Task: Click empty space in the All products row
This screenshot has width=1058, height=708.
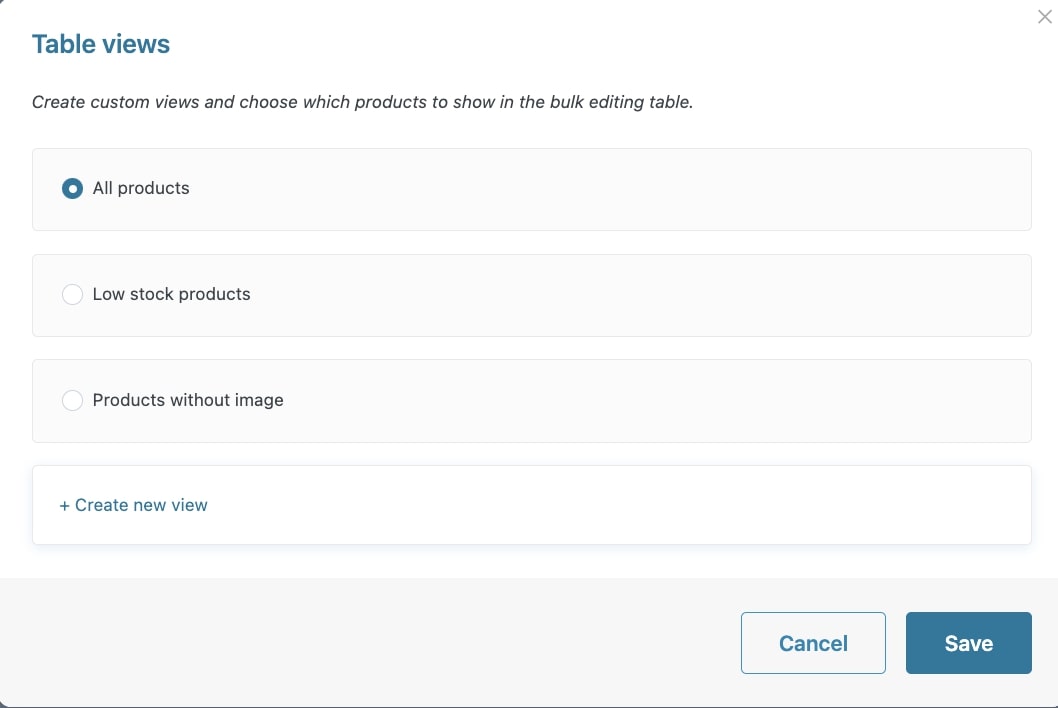Action: (x=600, y=190)
